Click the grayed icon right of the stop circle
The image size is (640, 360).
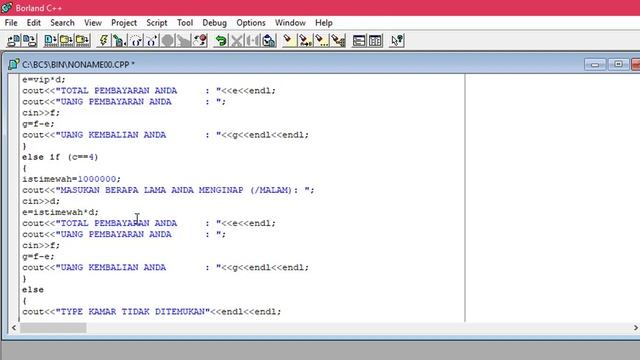[184, 40]
